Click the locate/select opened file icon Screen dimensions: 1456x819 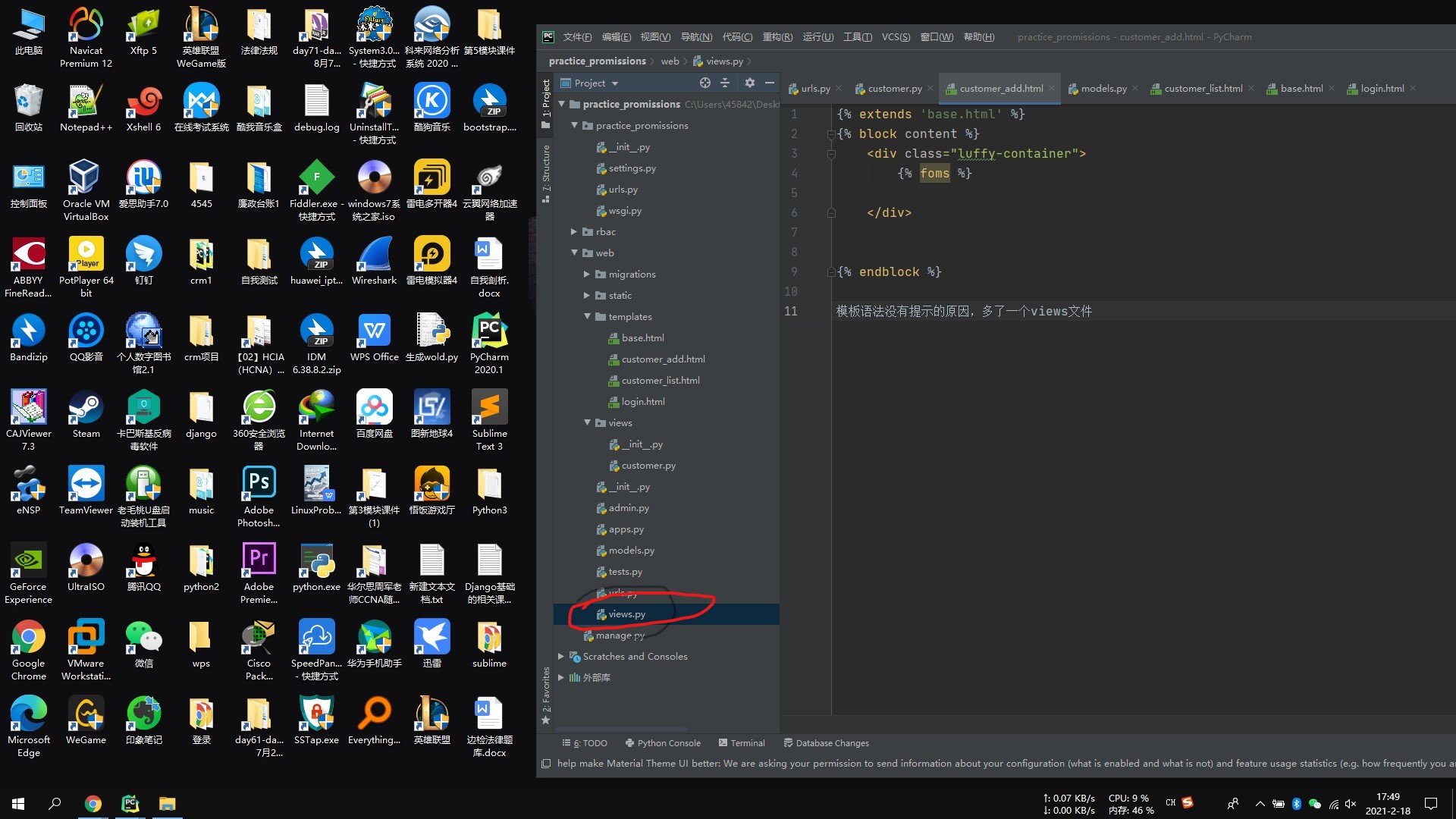click(x=704, y=83)
